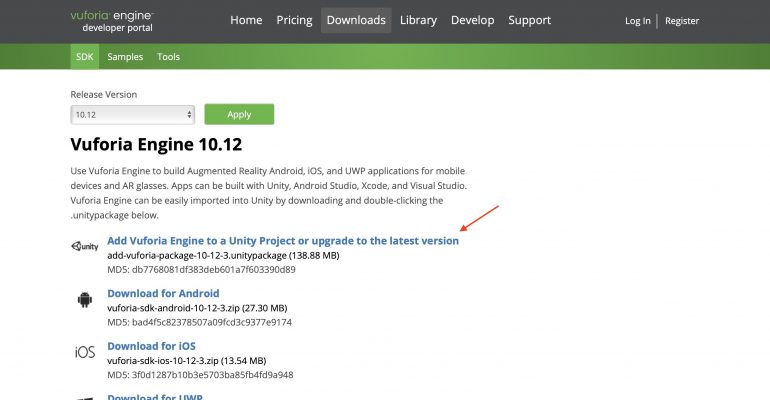Select vuforia-sdk-android-10-12-3.zip file name text
Viewport: 770px width, 400px height.
[x=173, y=308]
